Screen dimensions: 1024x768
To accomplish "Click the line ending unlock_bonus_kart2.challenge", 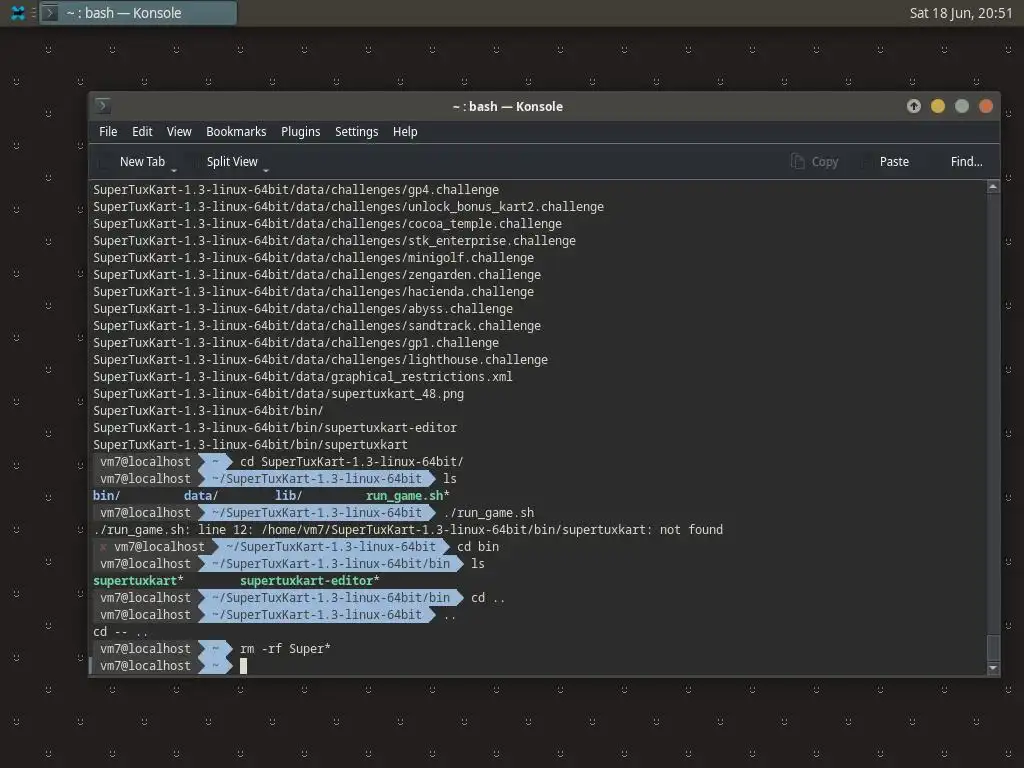I will (348, 206).
